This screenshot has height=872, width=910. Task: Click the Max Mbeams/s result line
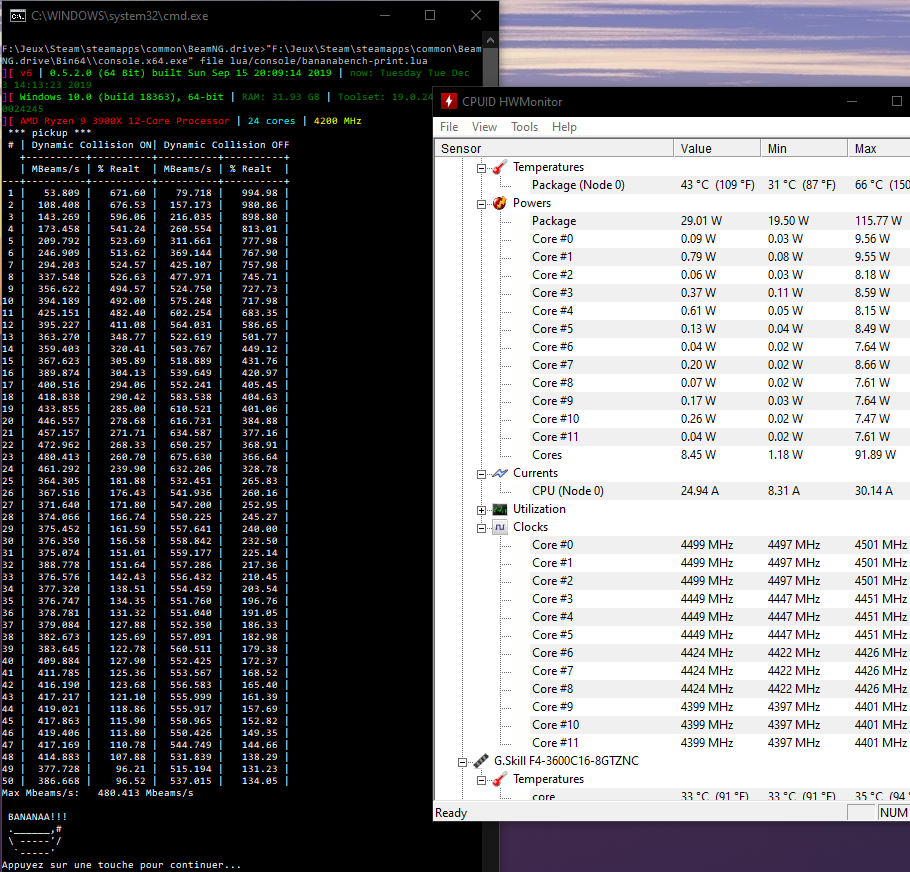[x=98, y=793]
